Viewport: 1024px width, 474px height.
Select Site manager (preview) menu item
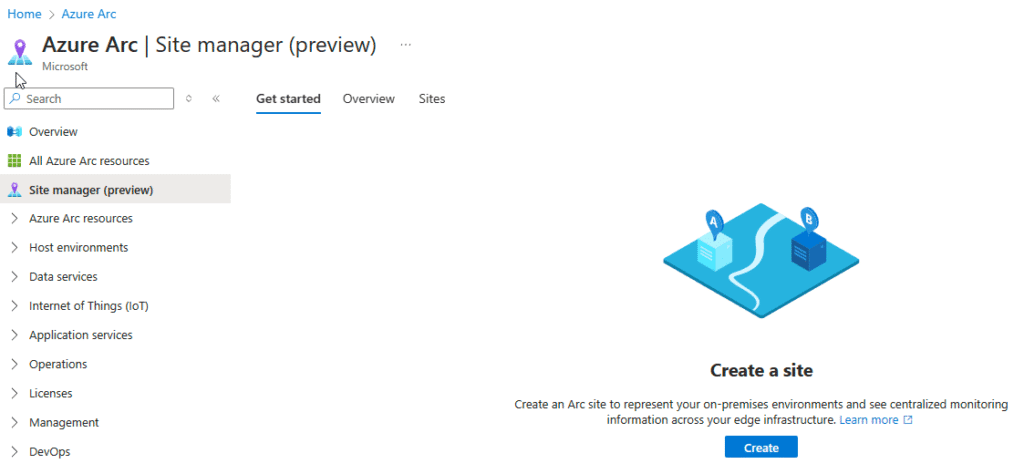tap(116, 190)
